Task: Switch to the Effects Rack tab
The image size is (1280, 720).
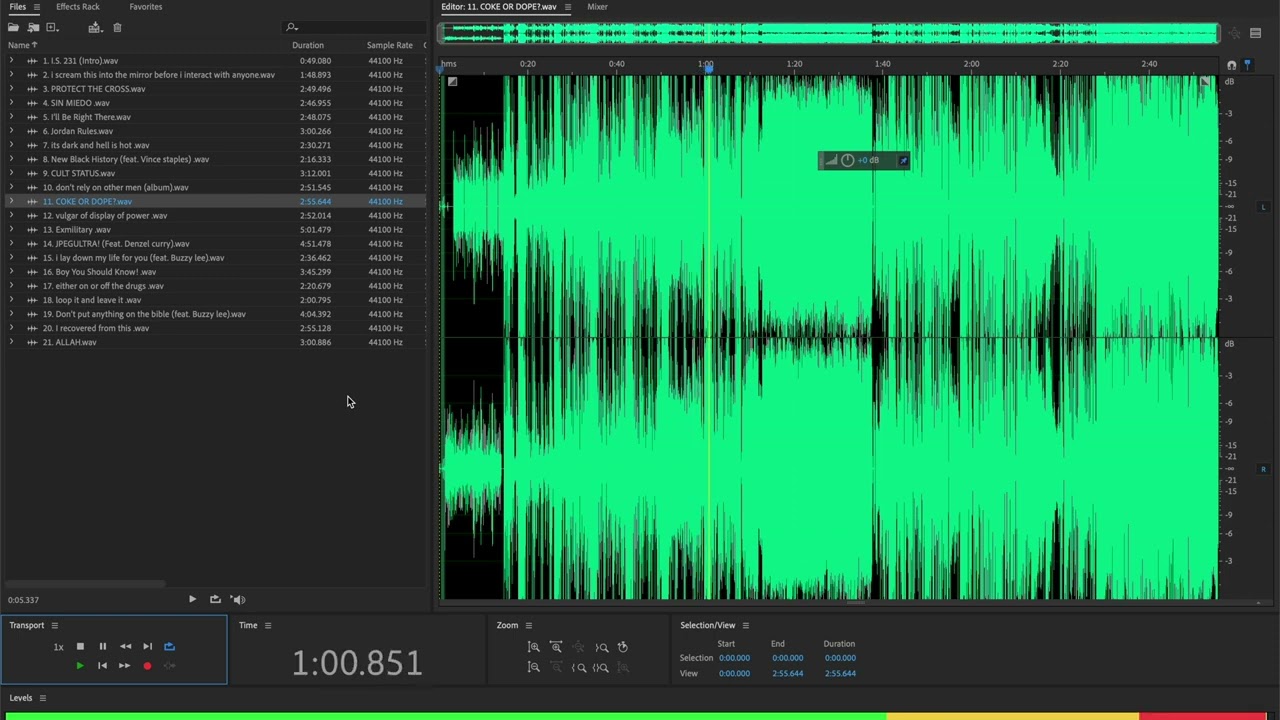Action: tap(77, 7)
